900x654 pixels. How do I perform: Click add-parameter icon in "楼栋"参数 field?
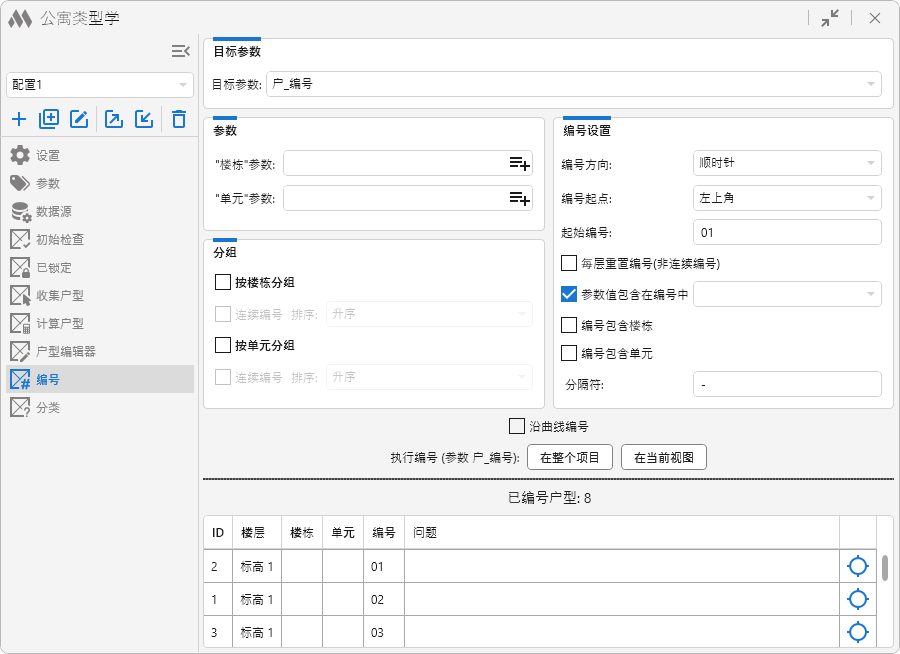click(x=519, y=164)
